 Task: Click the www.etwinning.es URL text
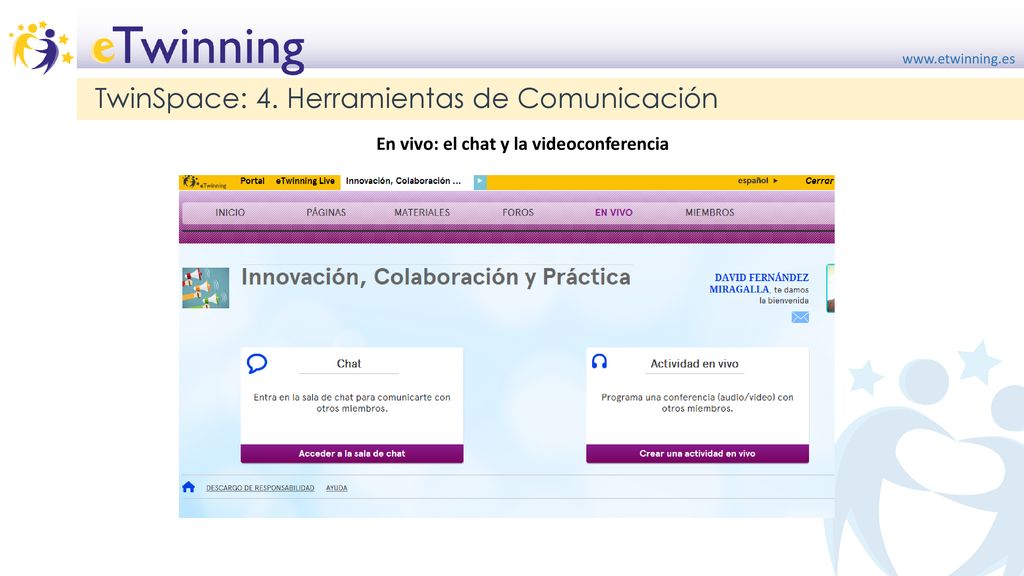tap(959, 59)
